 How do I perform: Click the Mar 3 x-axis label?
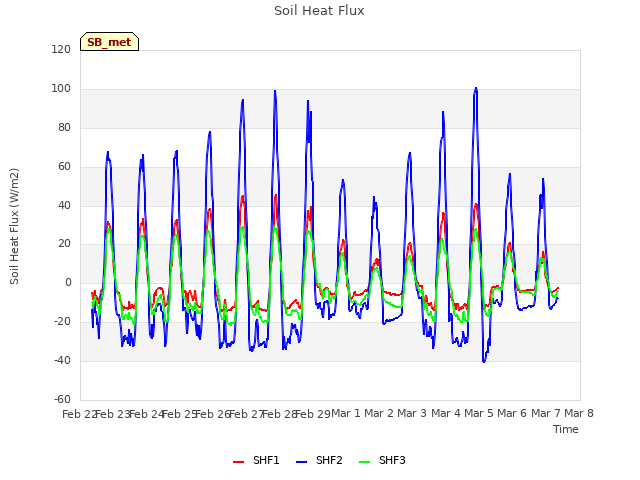(x=412, y=413)
